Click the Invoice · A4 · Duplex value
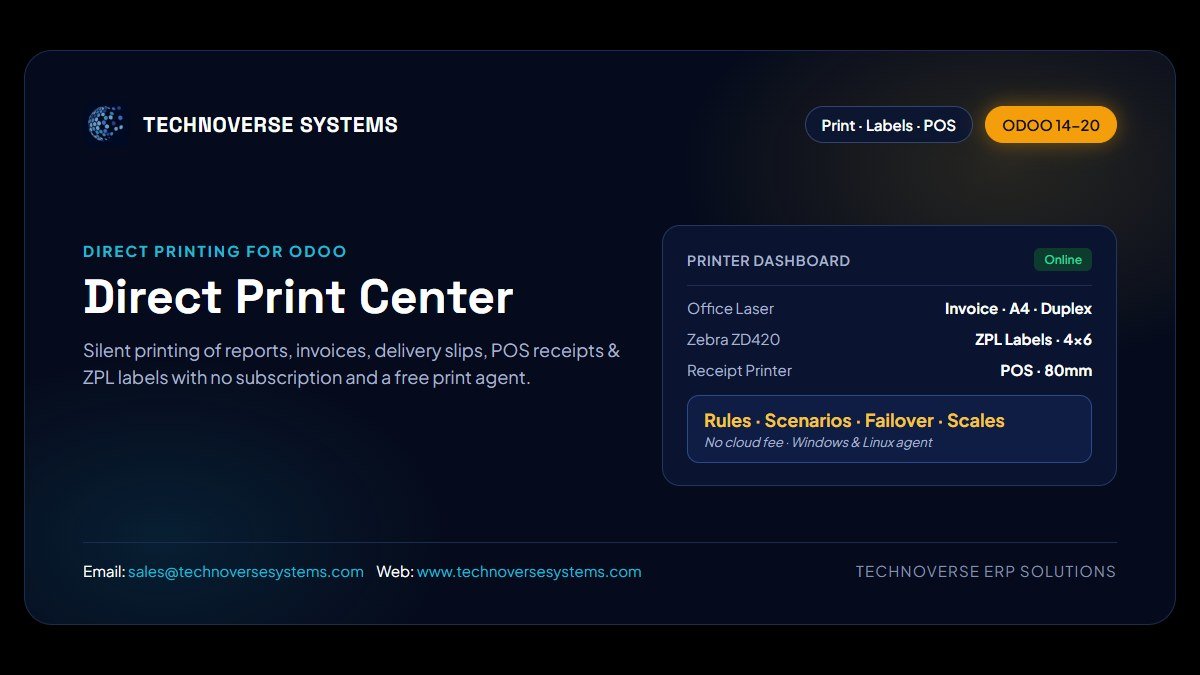This screenshot has height=675, width=1200. coord(1018,309)
